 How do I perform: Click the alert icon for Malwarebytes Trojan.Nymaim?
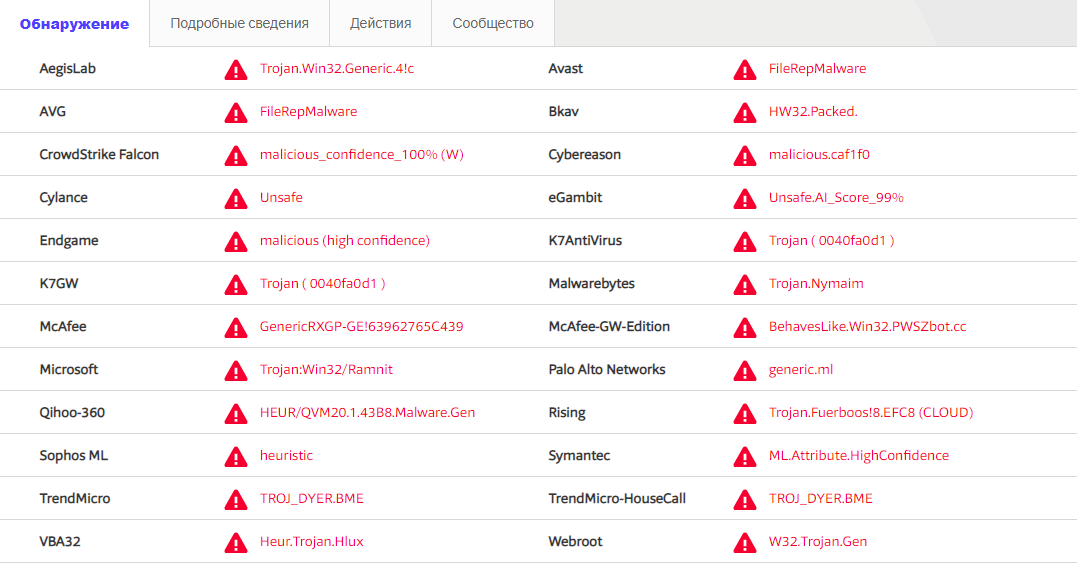coord(744,284)
